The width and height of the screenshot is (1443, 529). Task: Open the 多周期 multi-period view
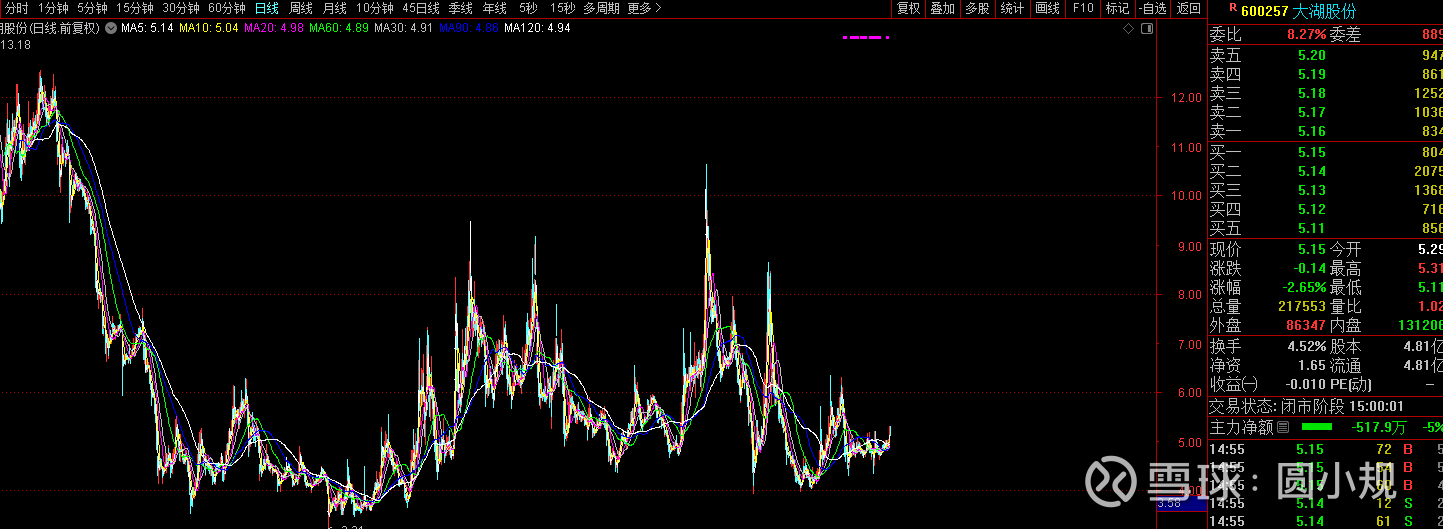coord(602,8)
